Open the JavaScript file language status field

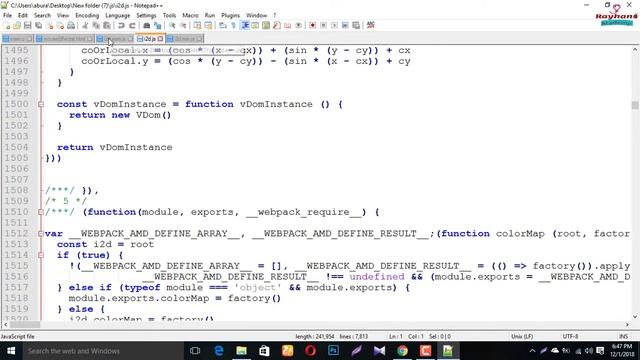coord(18,337)
